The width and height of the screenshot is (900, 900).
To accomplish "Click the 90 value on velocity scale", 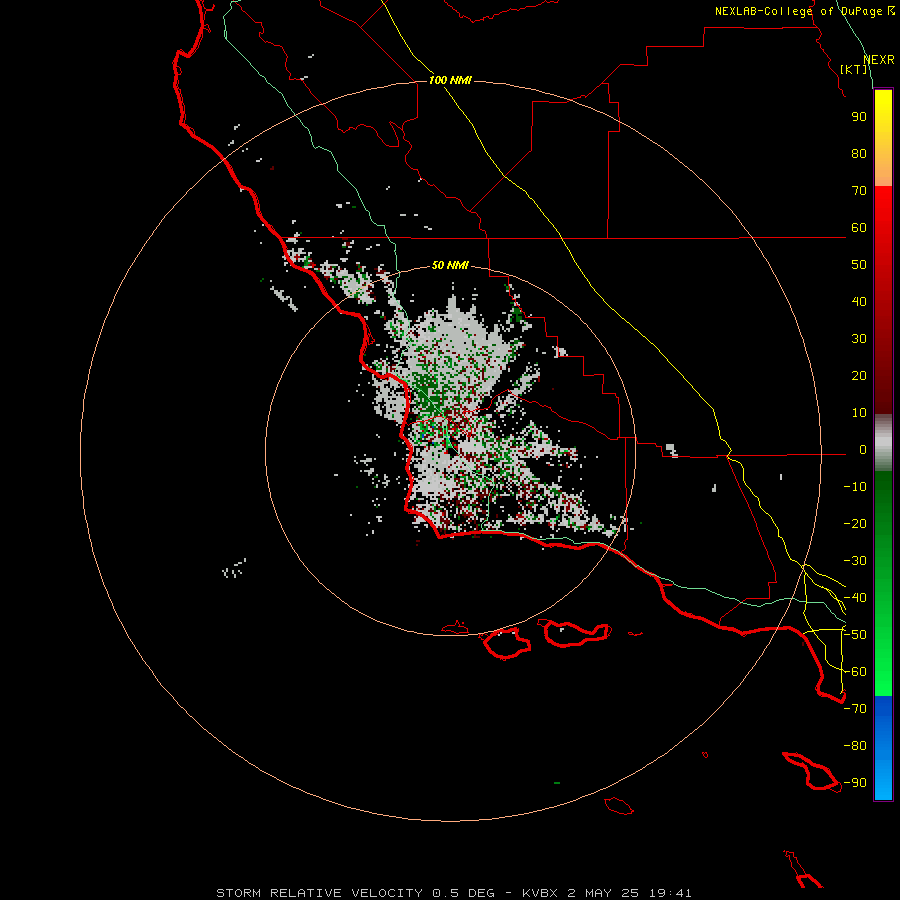I will (859, 117).
